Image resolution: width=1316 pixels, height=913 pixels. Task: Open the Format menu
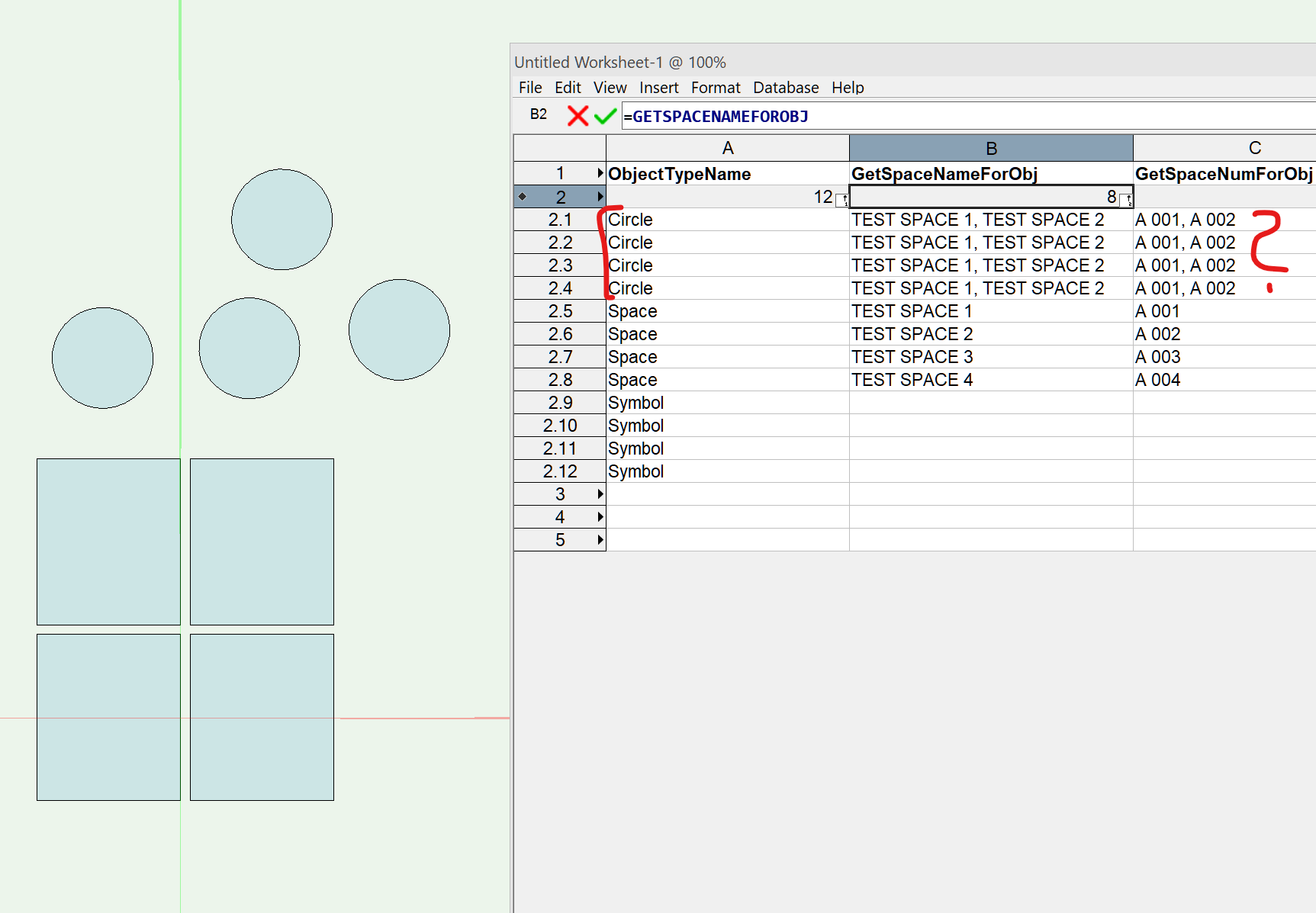pyautogui.click(x=715, y=88)
